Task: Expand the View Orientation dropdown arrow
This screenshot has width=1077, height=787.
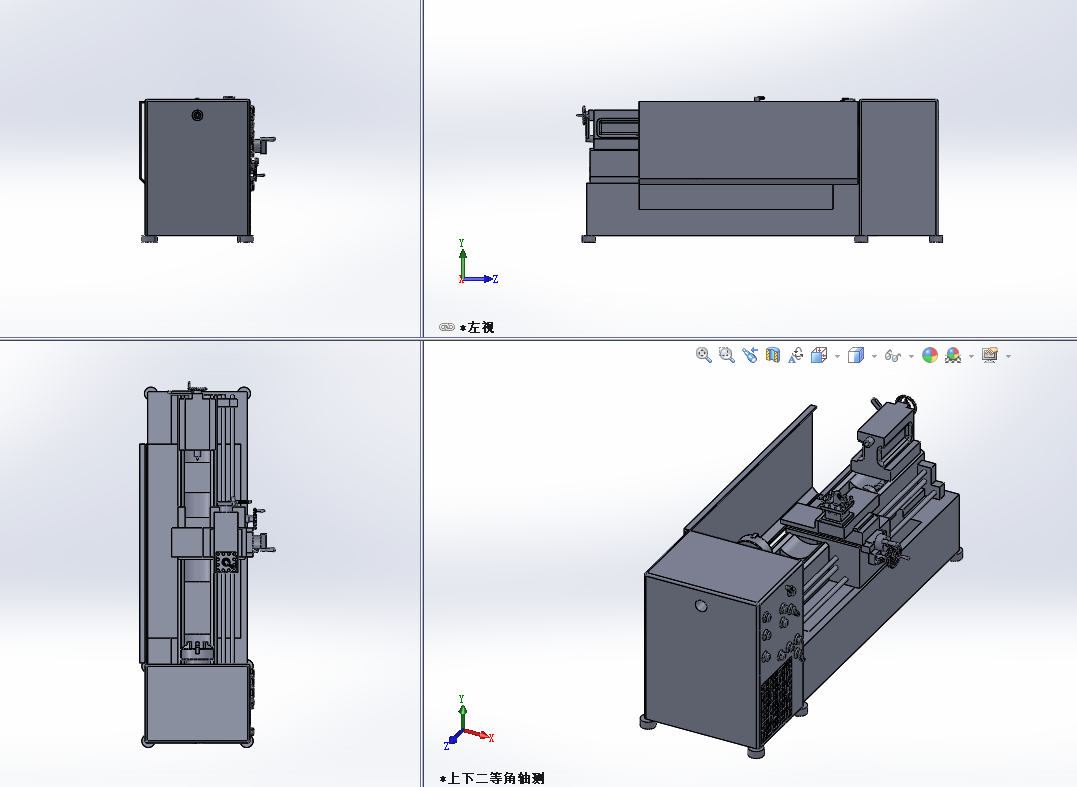Action: (x=837, y=356)
